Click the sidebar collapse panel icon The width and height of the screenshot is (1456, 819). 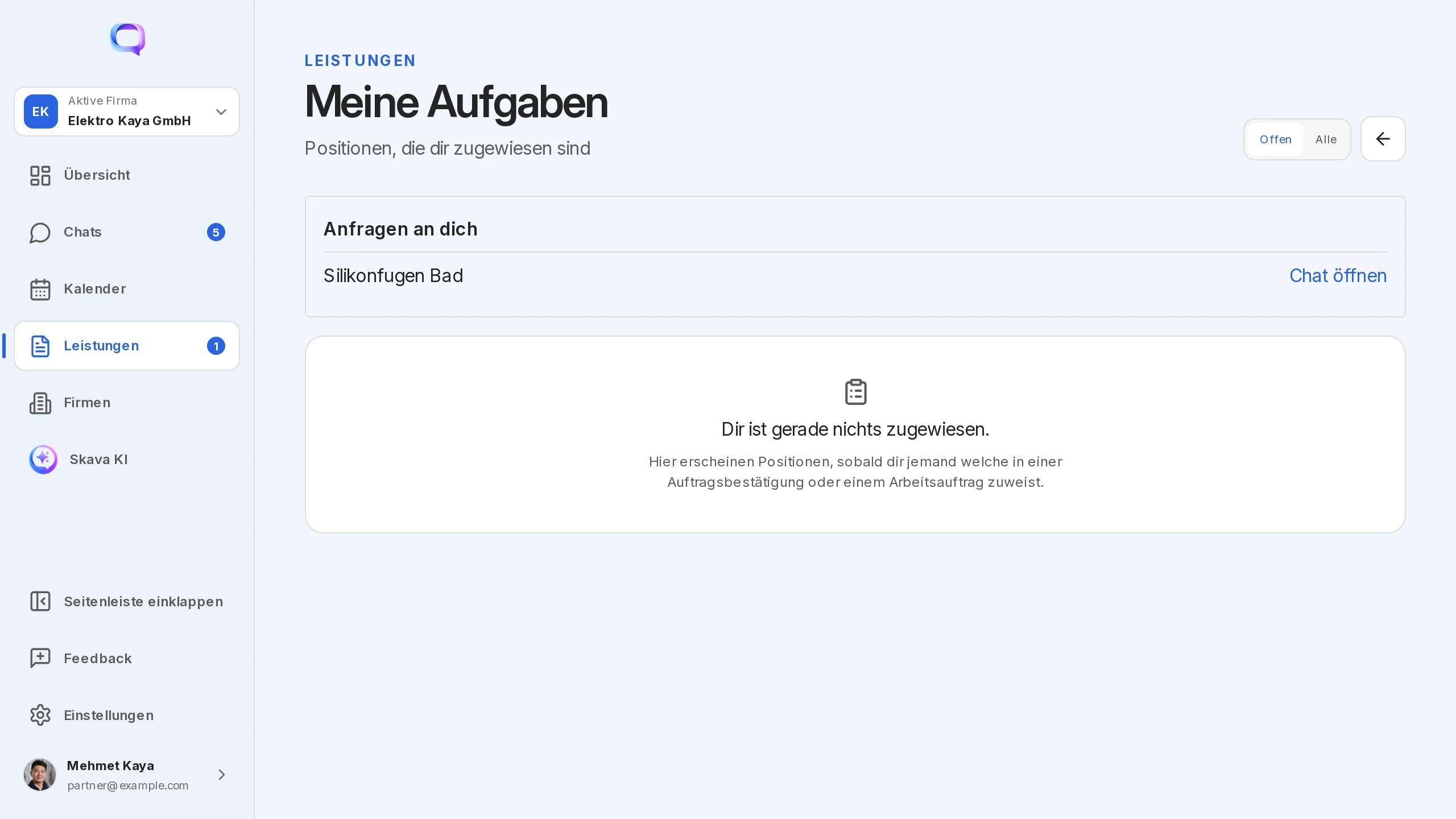click(x=40, y=601)
